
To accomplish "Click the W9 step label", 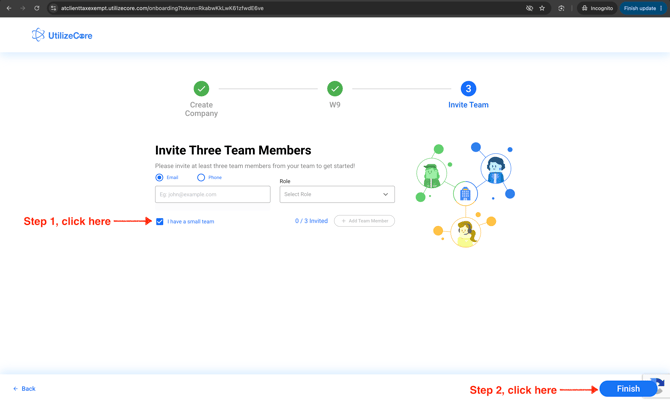I will click(x=335, y=105).
